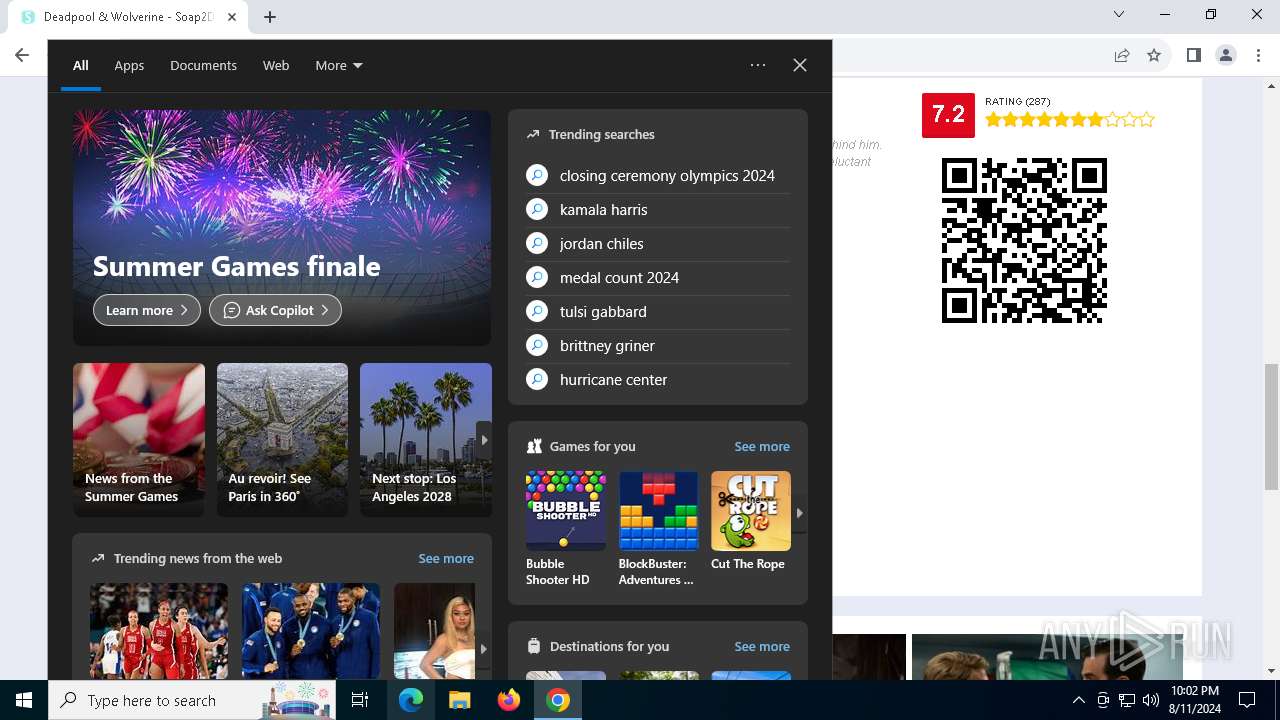Launch Microsoft Edge from taskbar
Screen dimensions: 1280x720
pyautogui.click(x=411, y=700)
